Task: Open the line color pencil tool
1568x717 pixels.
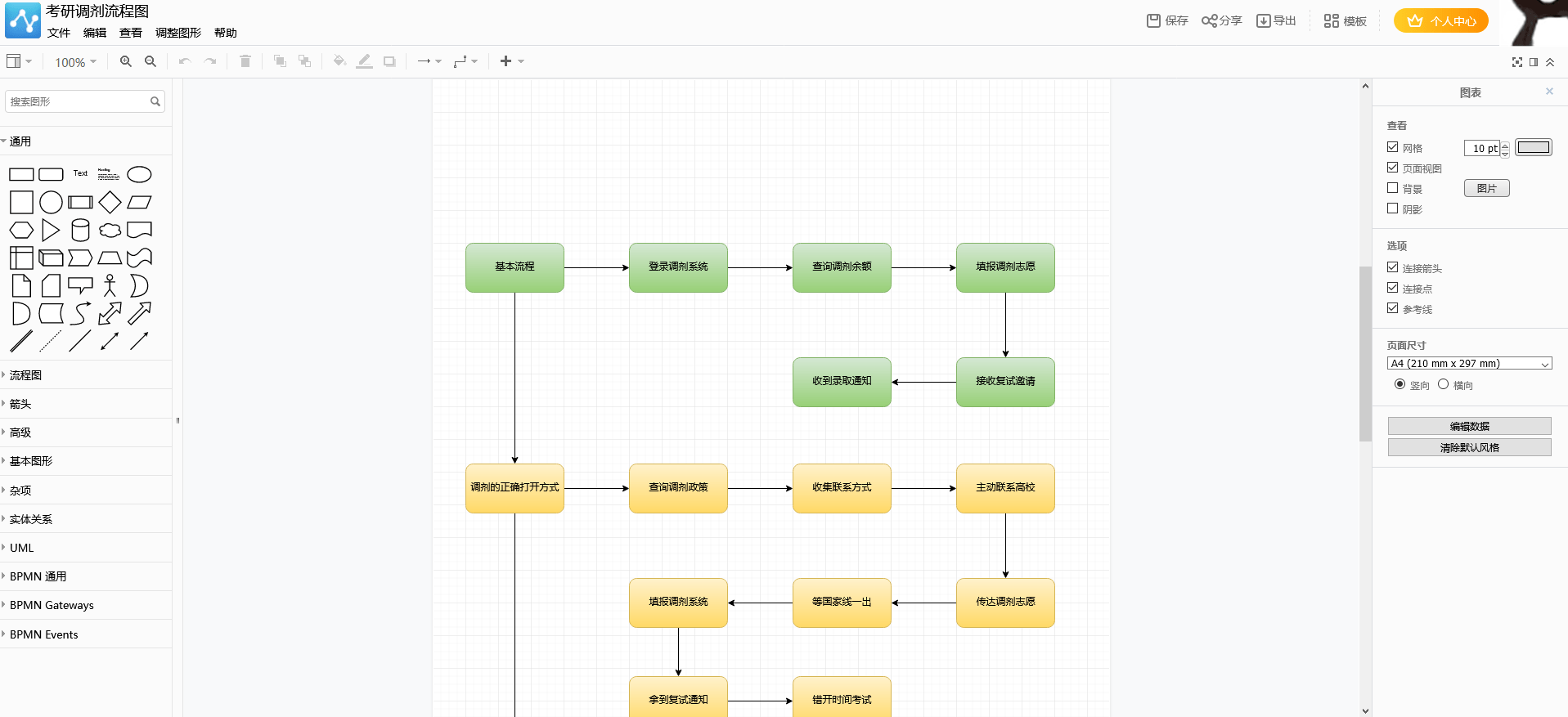Action: click(365, 61)
